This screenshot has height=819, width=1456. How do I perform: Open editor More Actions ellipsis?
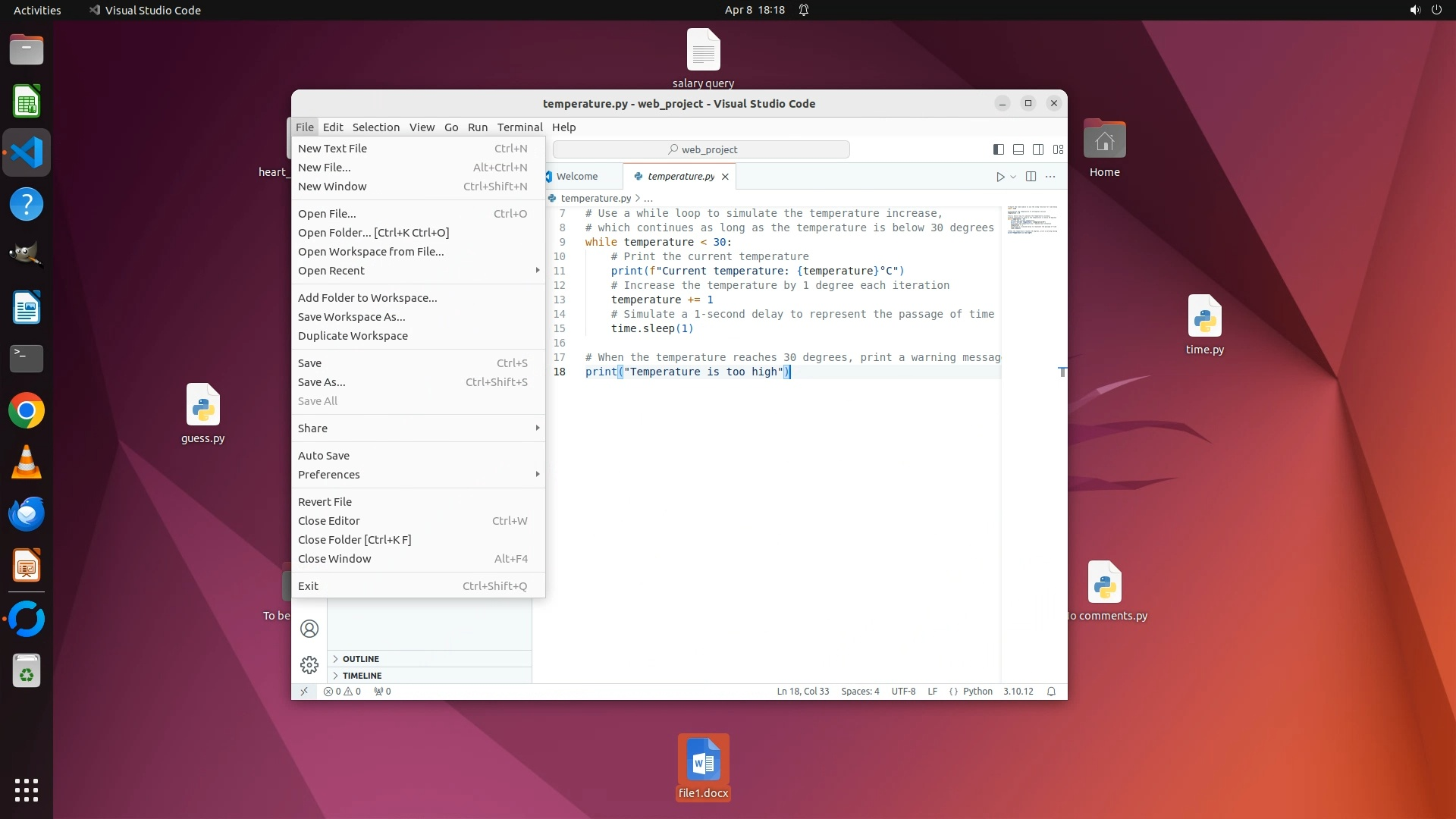pos(1050,177)
